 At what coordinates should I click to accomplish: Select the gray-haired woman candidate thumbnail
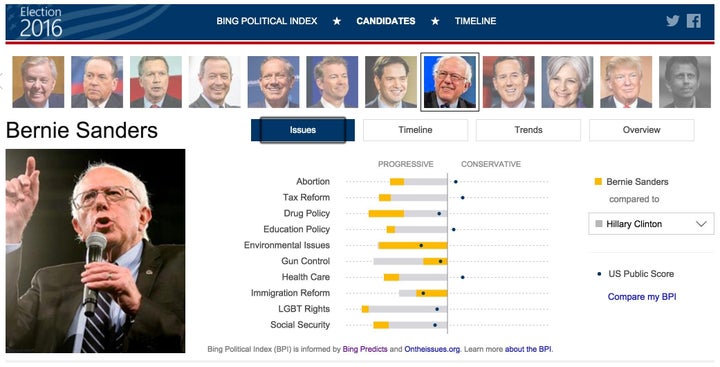(x=567, y=82)
